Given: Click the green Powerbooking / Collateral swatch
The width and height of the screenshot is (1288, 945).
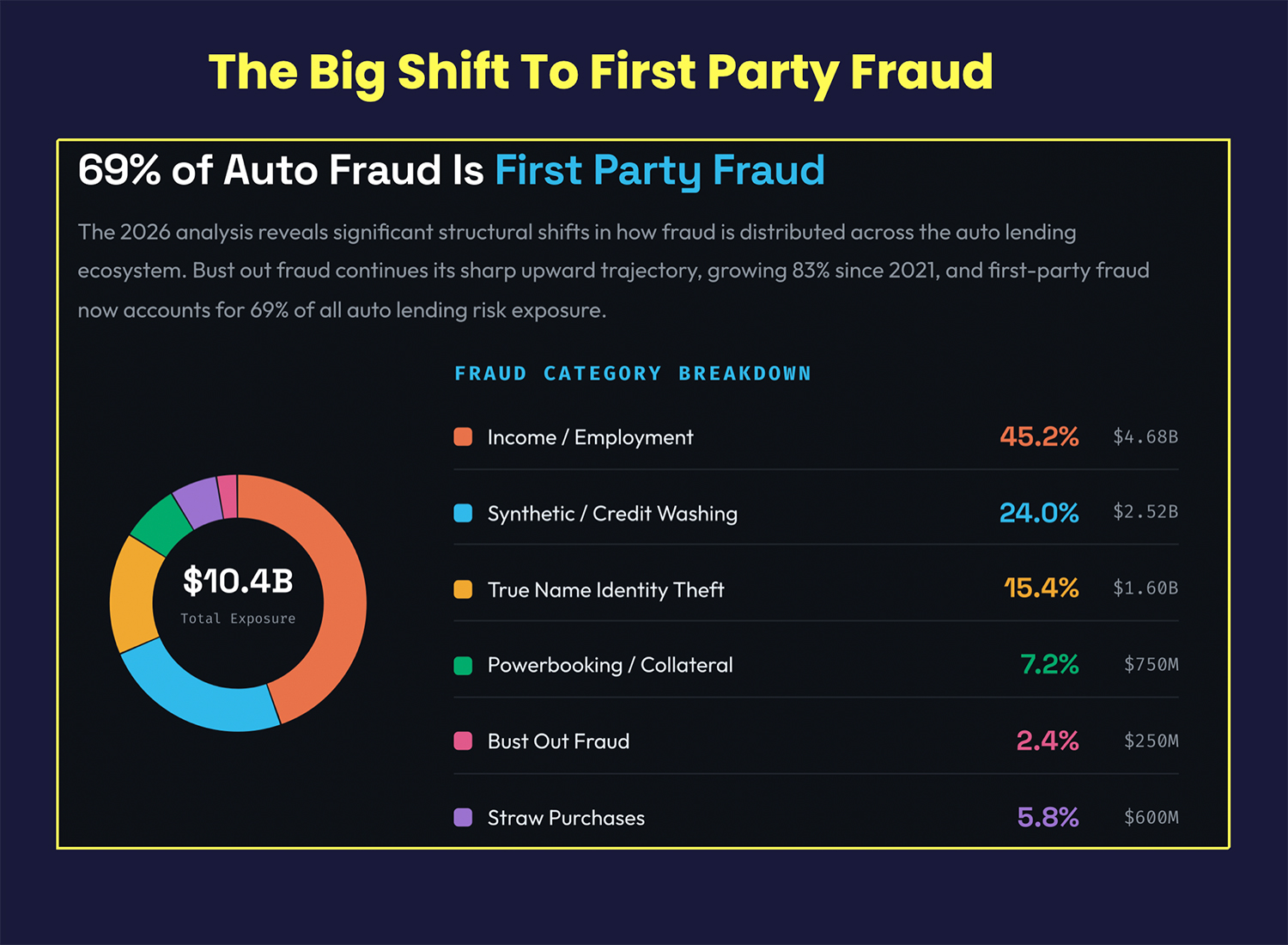Looking at the screenshot, I should [463, 665].
